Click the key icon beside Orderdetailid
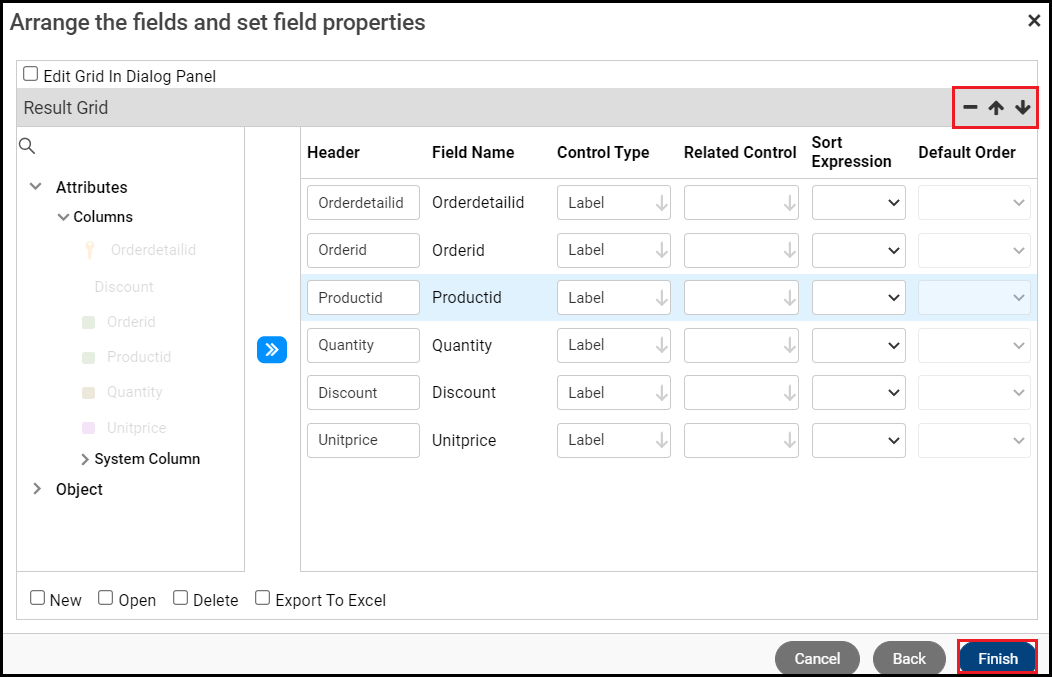Image resolution: width=1052 pixels, height=677 pixels. click(89, 250)
